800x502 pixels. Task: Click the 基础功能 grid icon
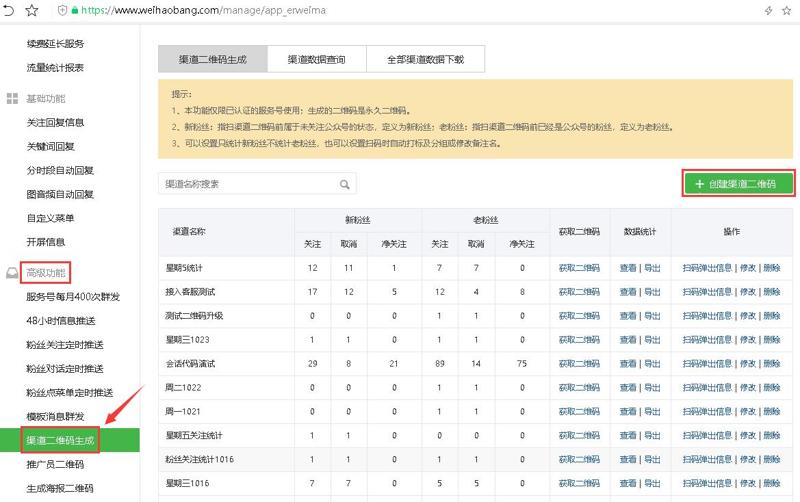click(x=13, y=98)
